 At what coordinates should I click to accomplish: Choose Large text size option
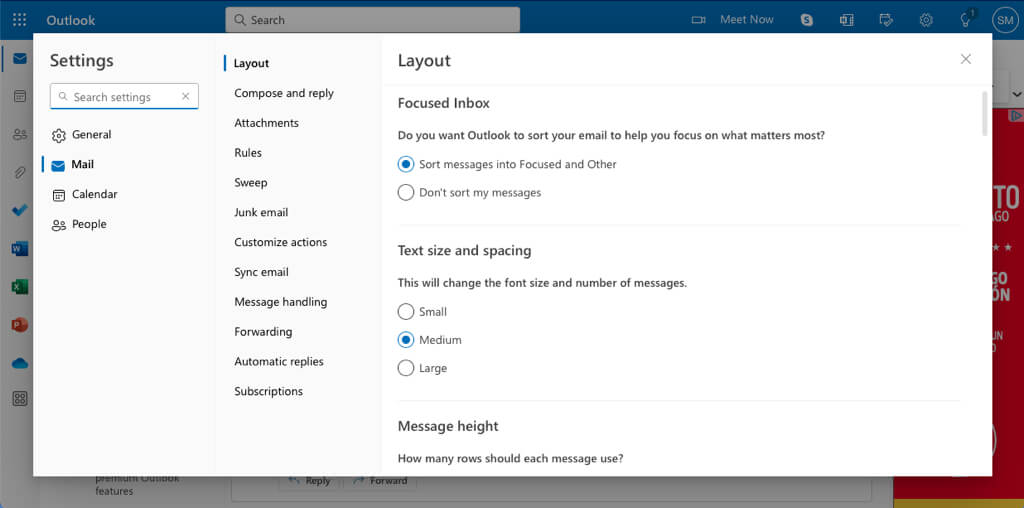(x=406, y=368)
